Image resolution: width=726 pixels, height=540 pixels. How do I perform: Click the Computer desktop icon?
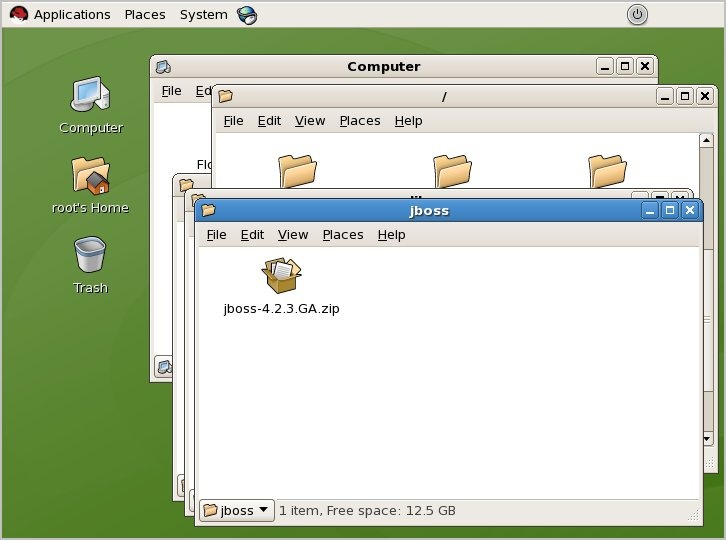tap(91, 95)
